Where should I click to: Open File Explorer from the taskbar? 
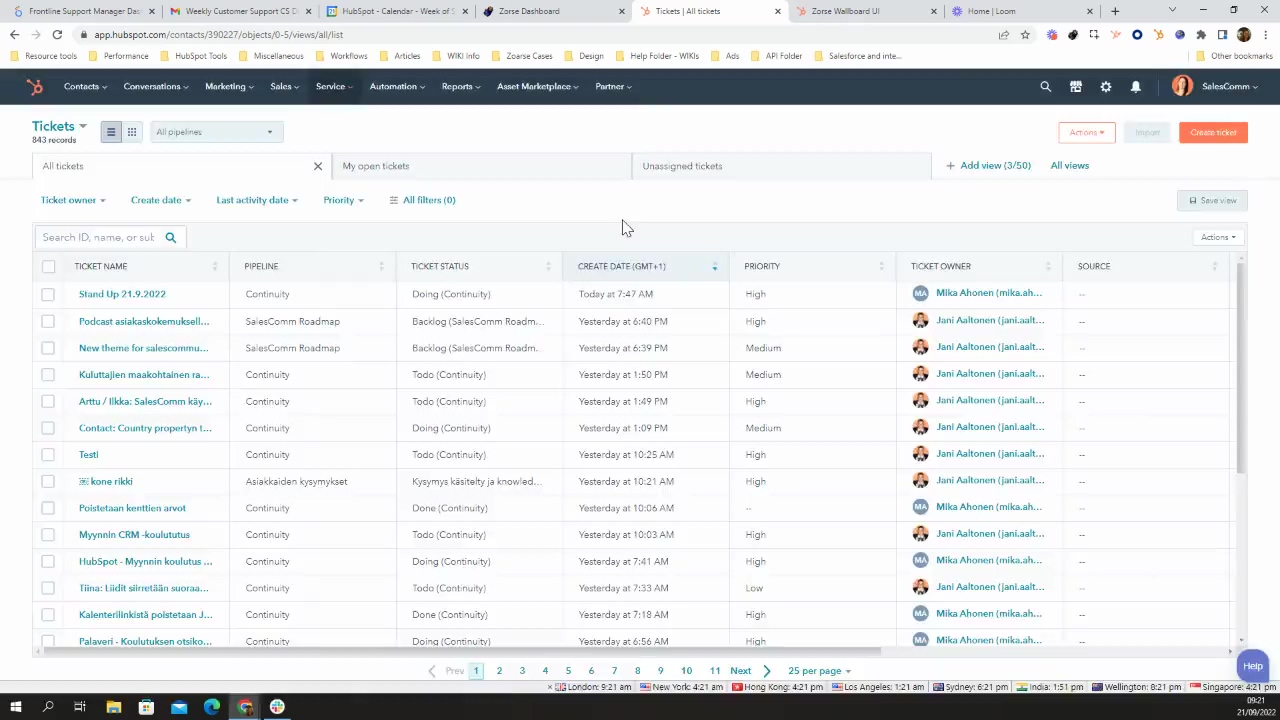tap(114, 707)
